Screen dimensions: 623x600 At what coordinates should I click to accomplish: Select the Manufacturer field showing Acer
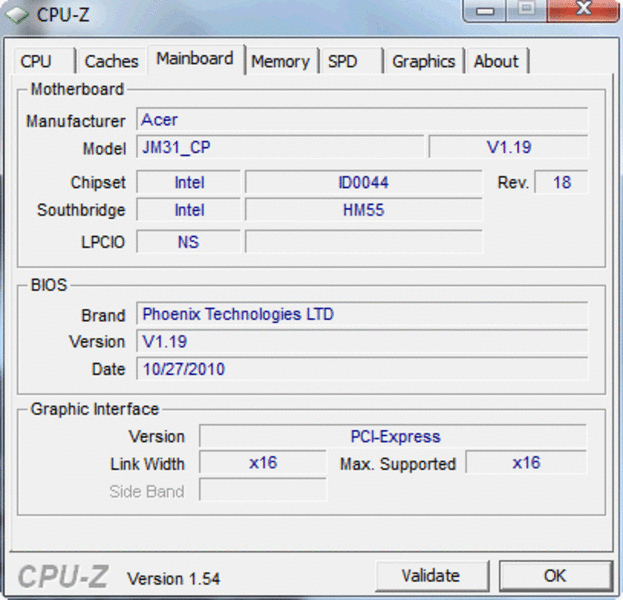[362, 119]
